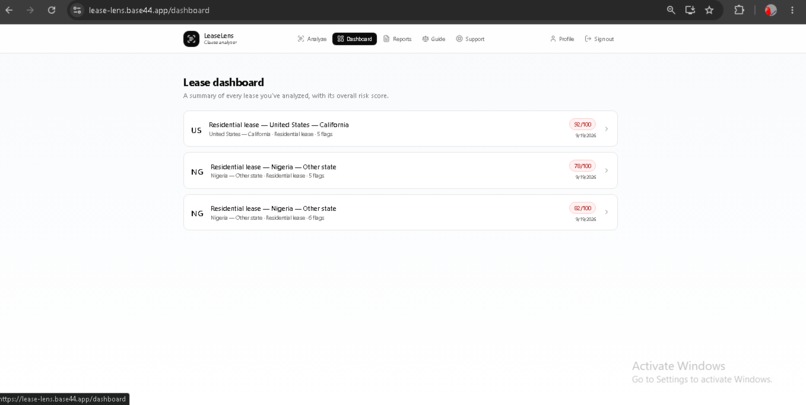Expand the Nigeria lease with 6 flags chevron
The image size is (806, 405).
point(607,212)
